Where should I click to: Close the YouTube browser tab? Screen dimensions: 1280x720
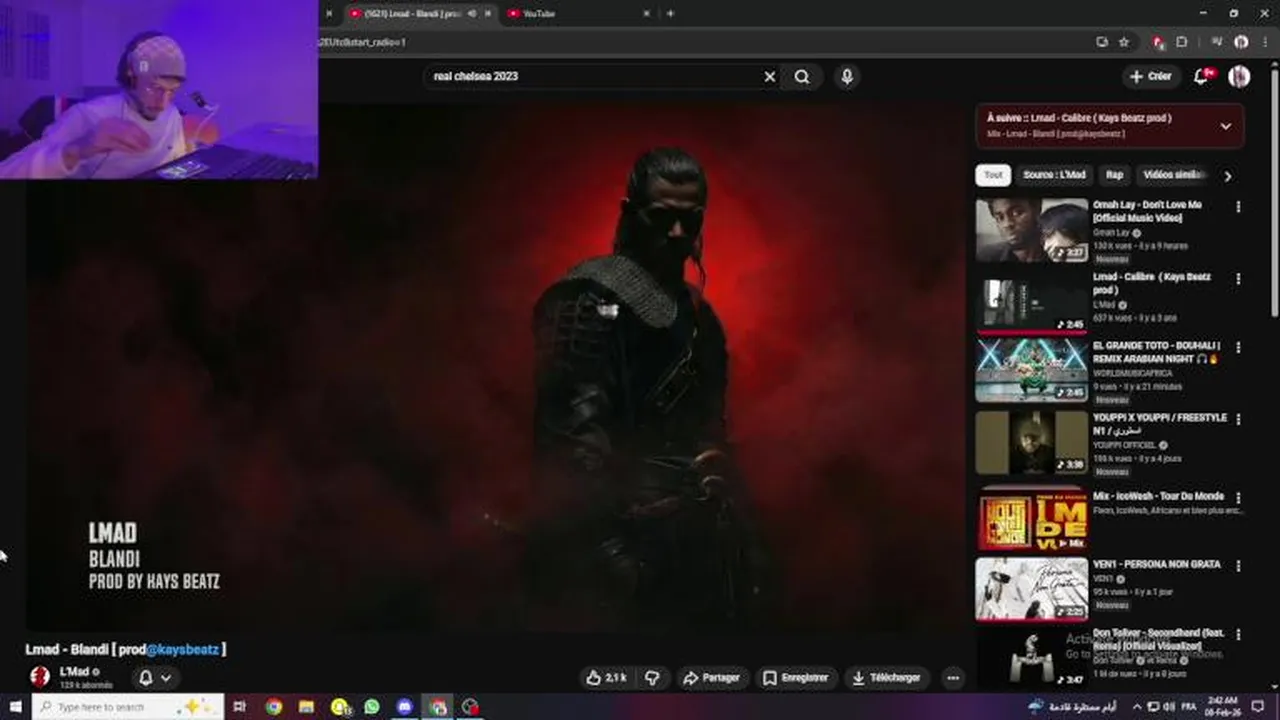646,13
